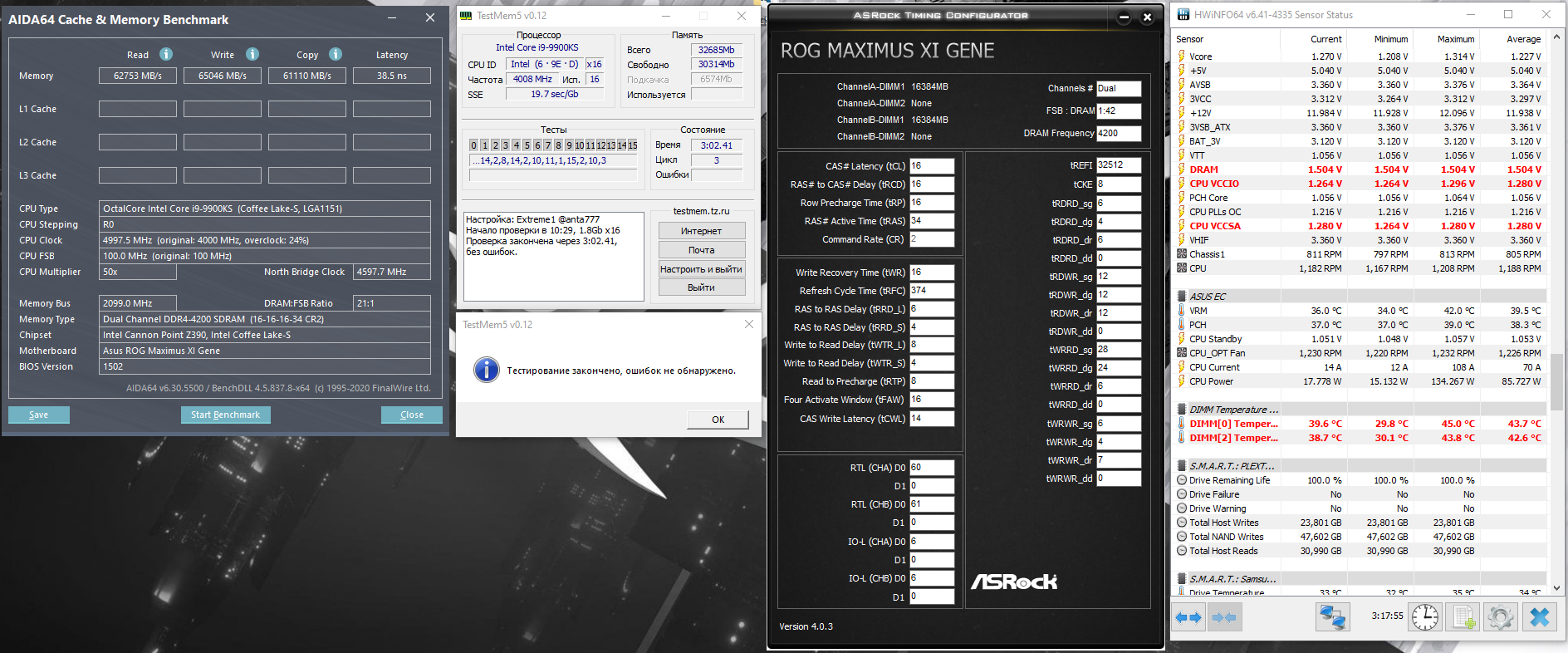Click the DRAM Frequency field in ASRock
The height and width of the screenshot is (653, 1568).
tap(1119, 133)
